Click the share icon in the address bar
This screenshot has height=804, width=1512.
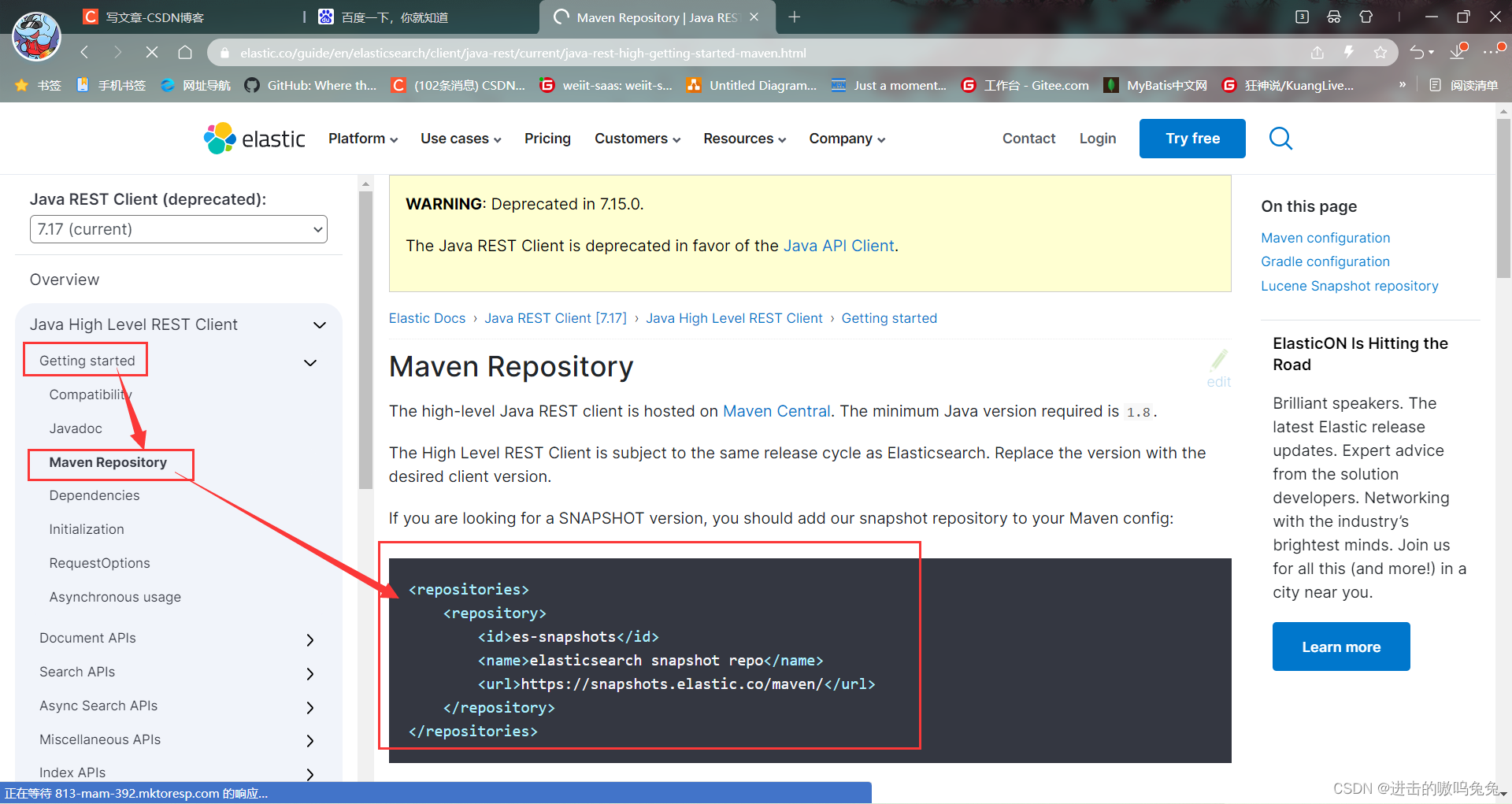click(1317, 53)
